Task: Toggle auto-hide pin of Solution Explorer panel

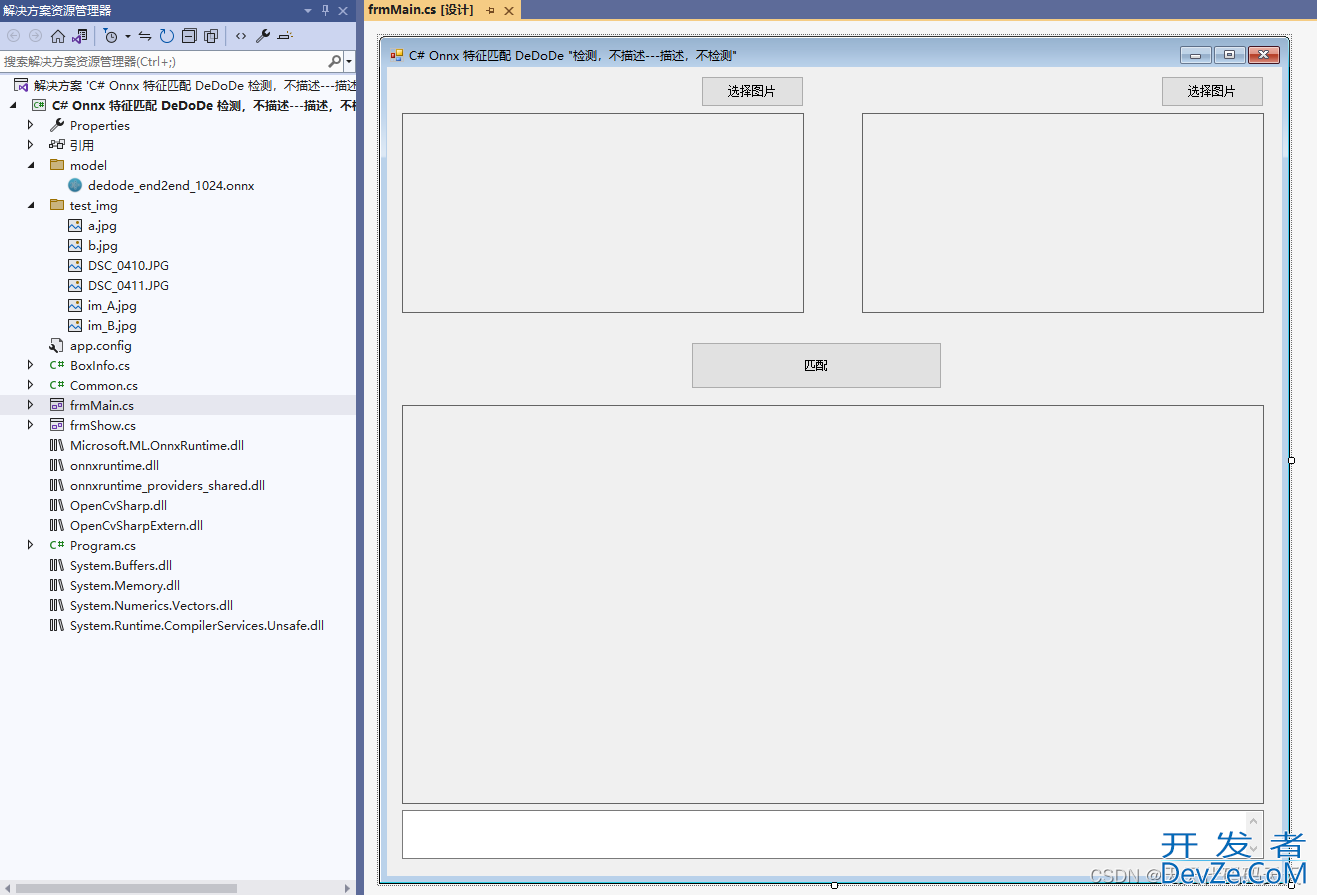Action: (326, 11)
